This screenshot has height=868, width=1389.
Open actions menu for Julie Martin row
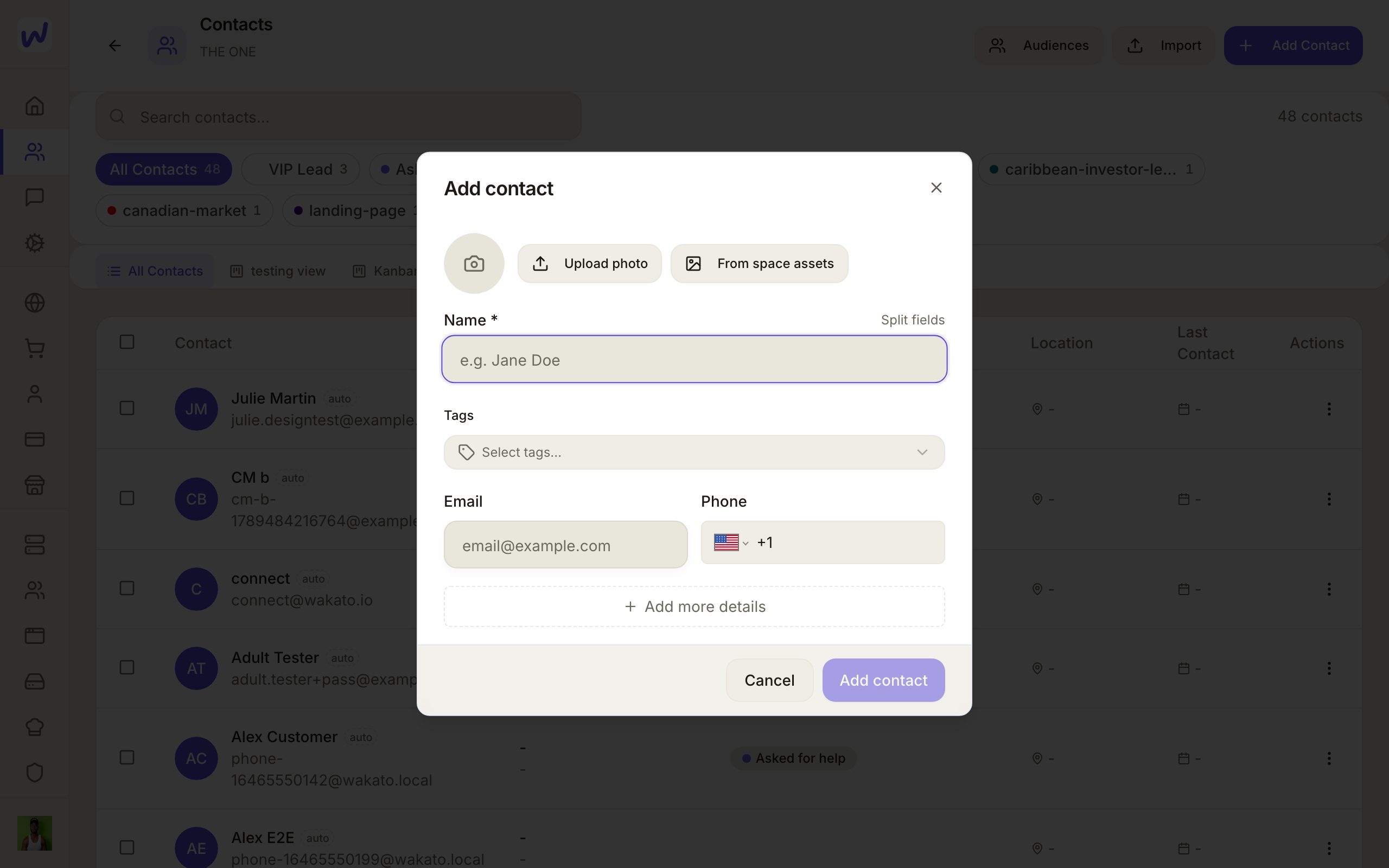1329,409
